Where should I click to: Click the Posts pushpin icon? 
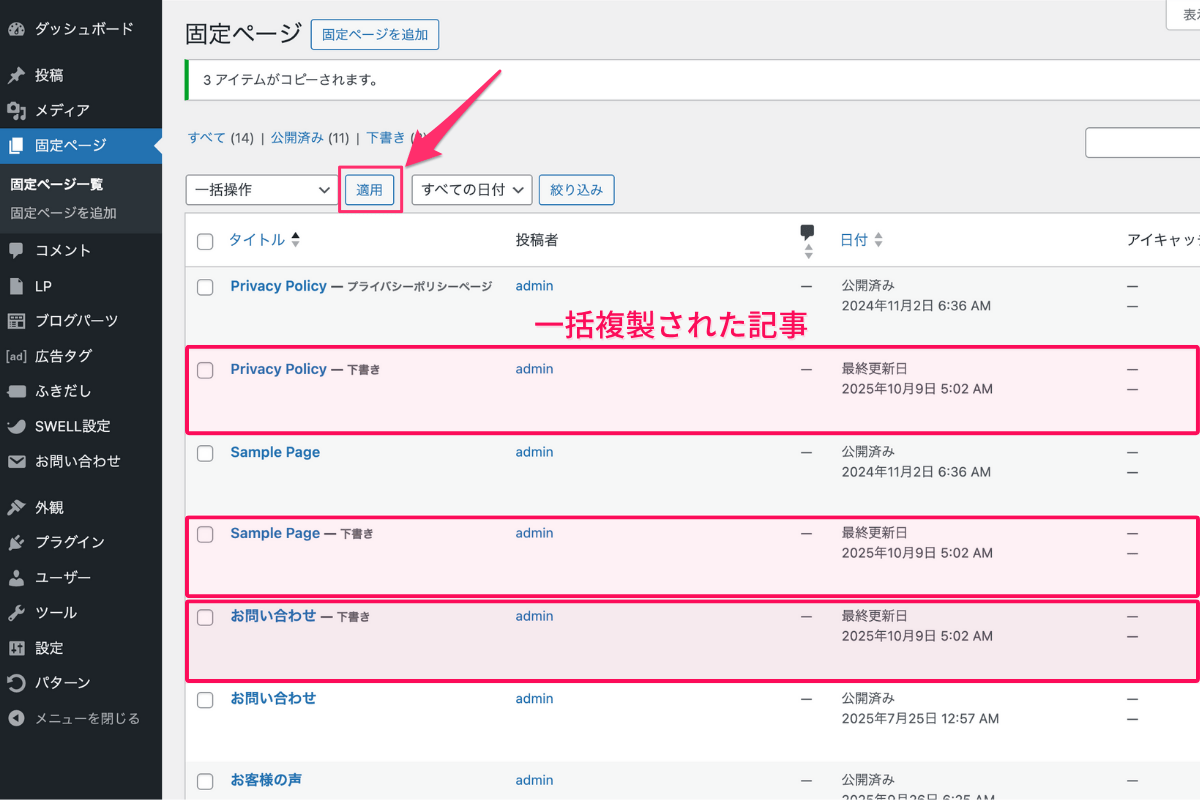coord(16,75)
